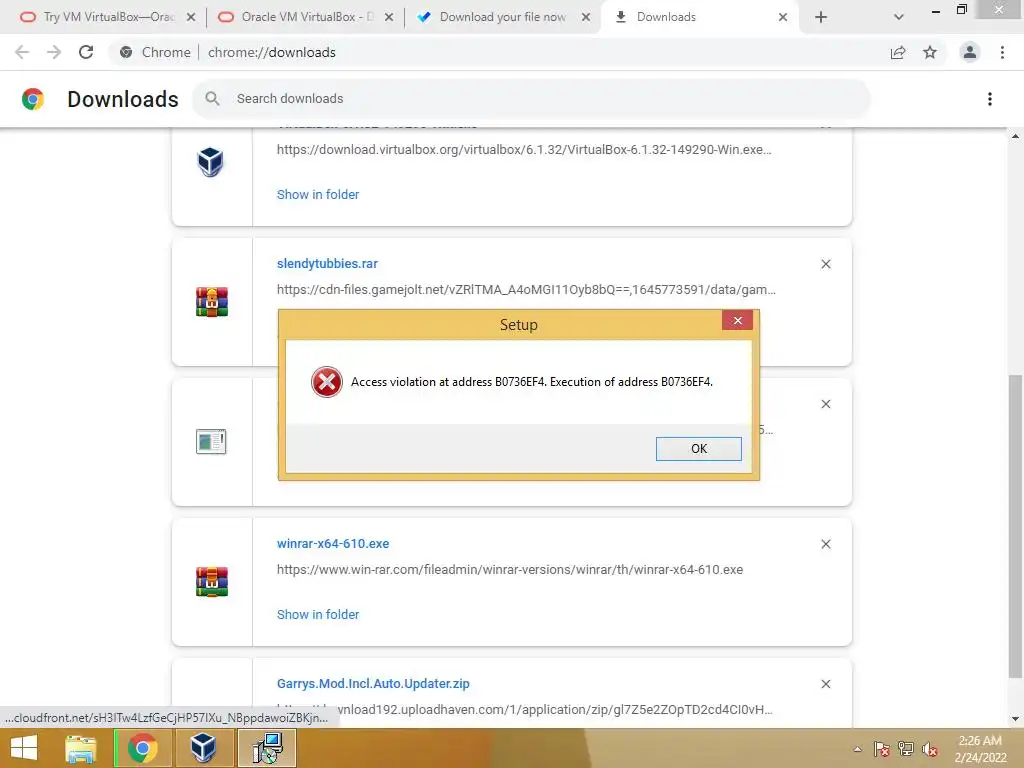Click the muted volume tray icon

[x=929, y=749]
